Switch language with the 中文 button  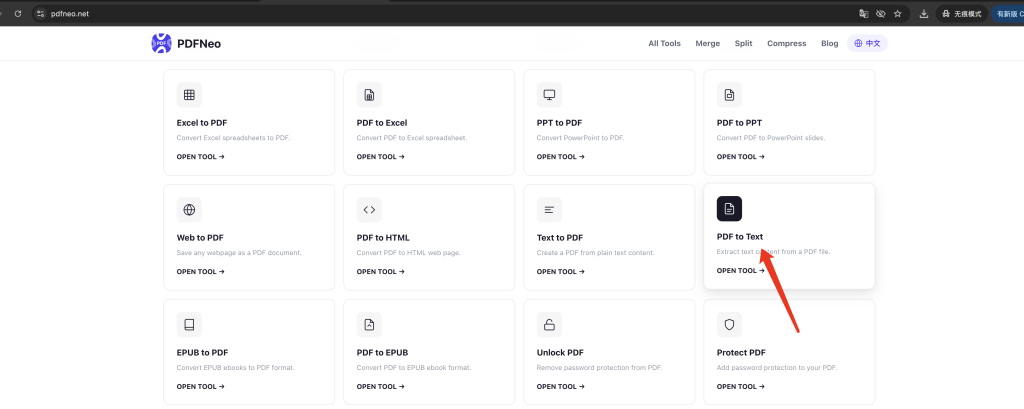tap(867, 44)
